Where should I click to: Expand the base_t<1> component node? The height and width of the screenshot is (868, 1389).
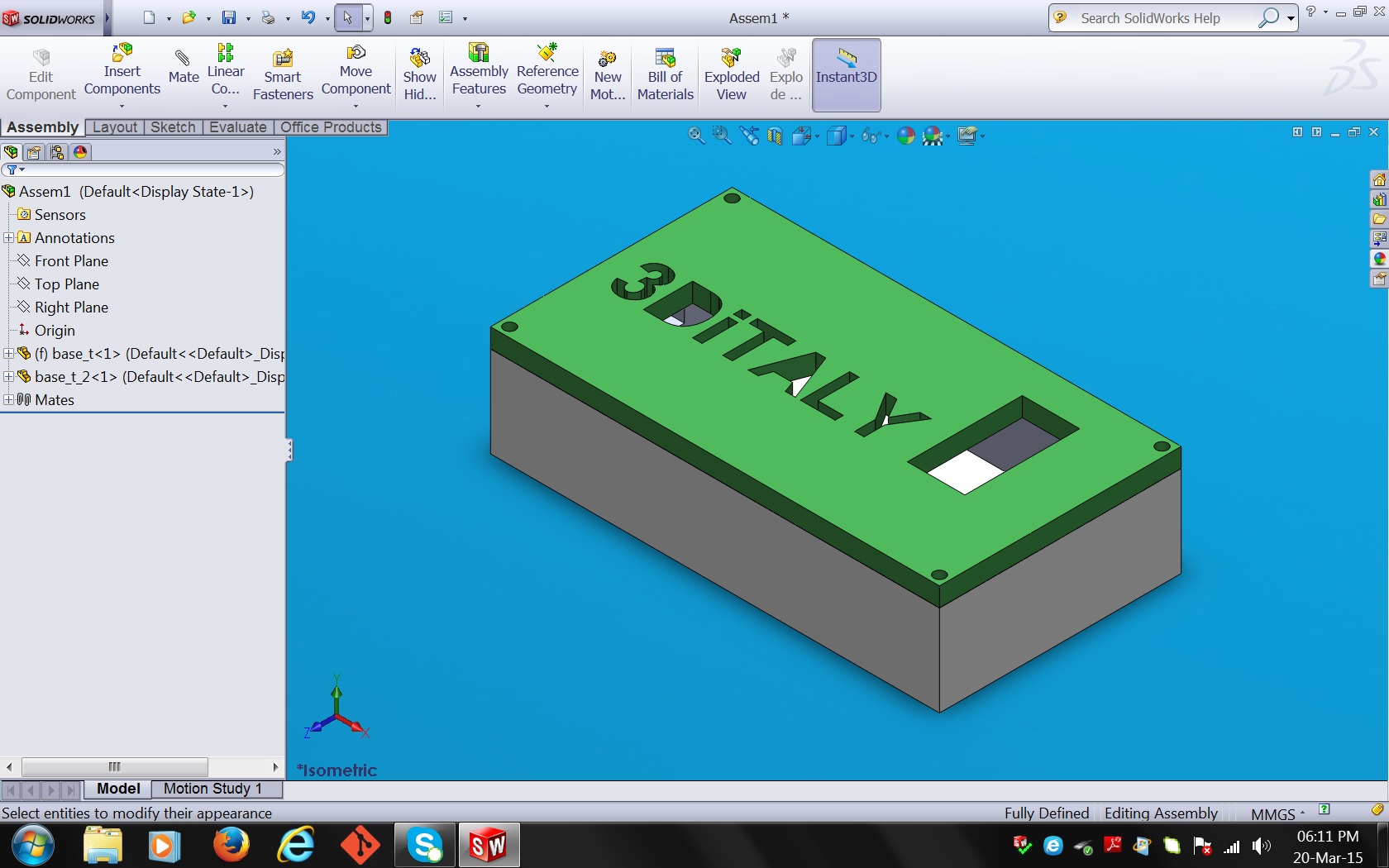click(8, 354)
